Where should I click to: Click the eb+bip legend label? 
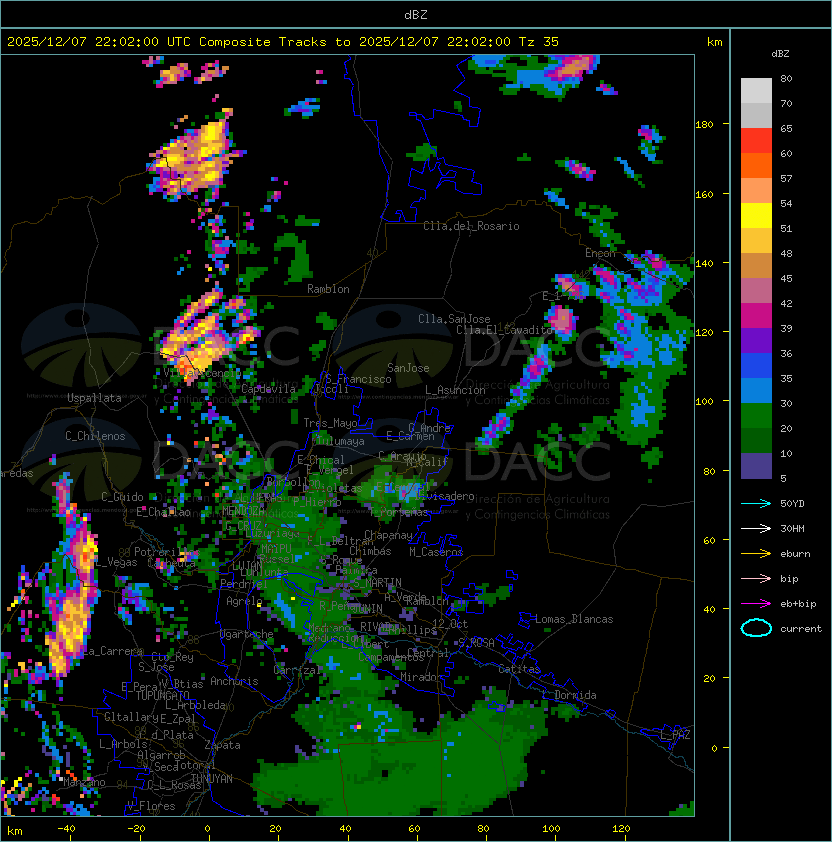click(x=798, y=604)
